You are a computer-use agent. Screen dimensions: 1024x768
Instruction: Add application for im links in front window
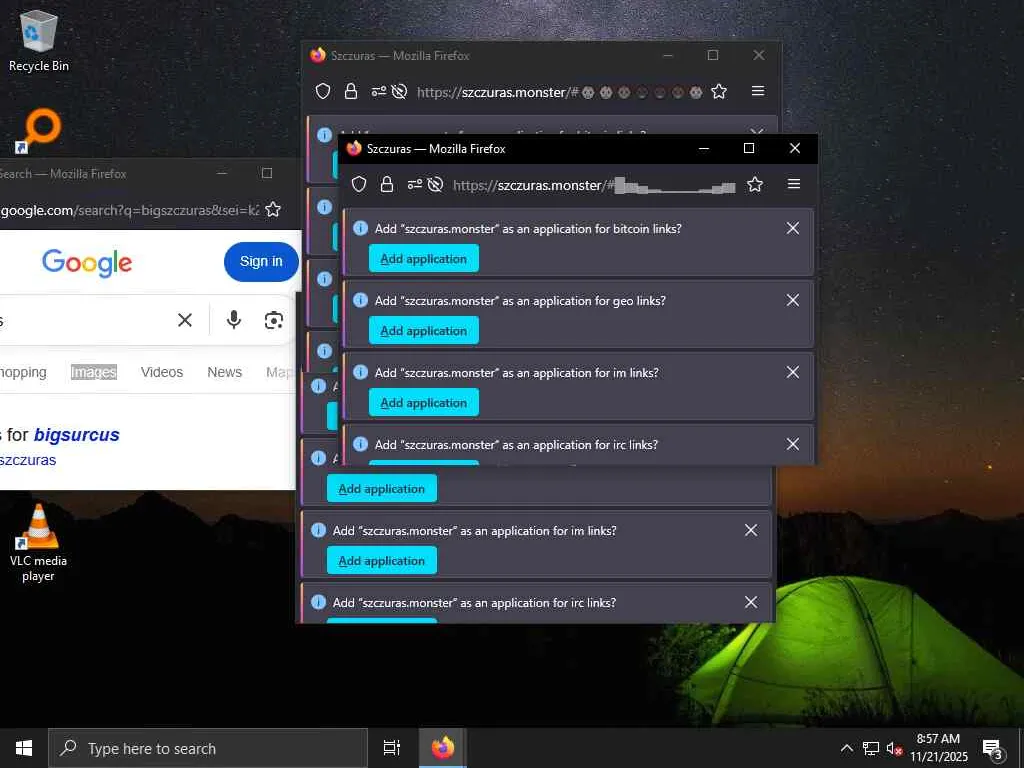click(424, 402)
